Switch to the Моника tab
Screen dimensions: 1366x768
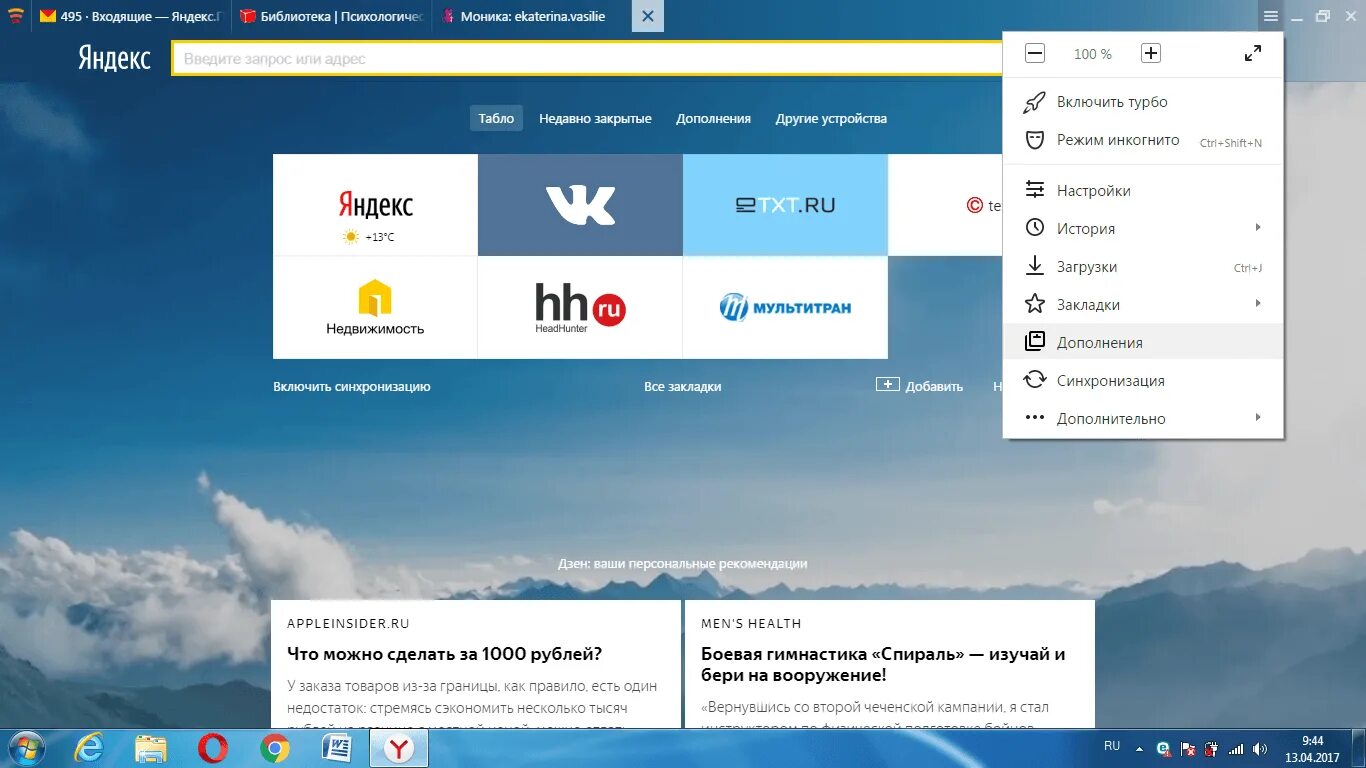532,16
